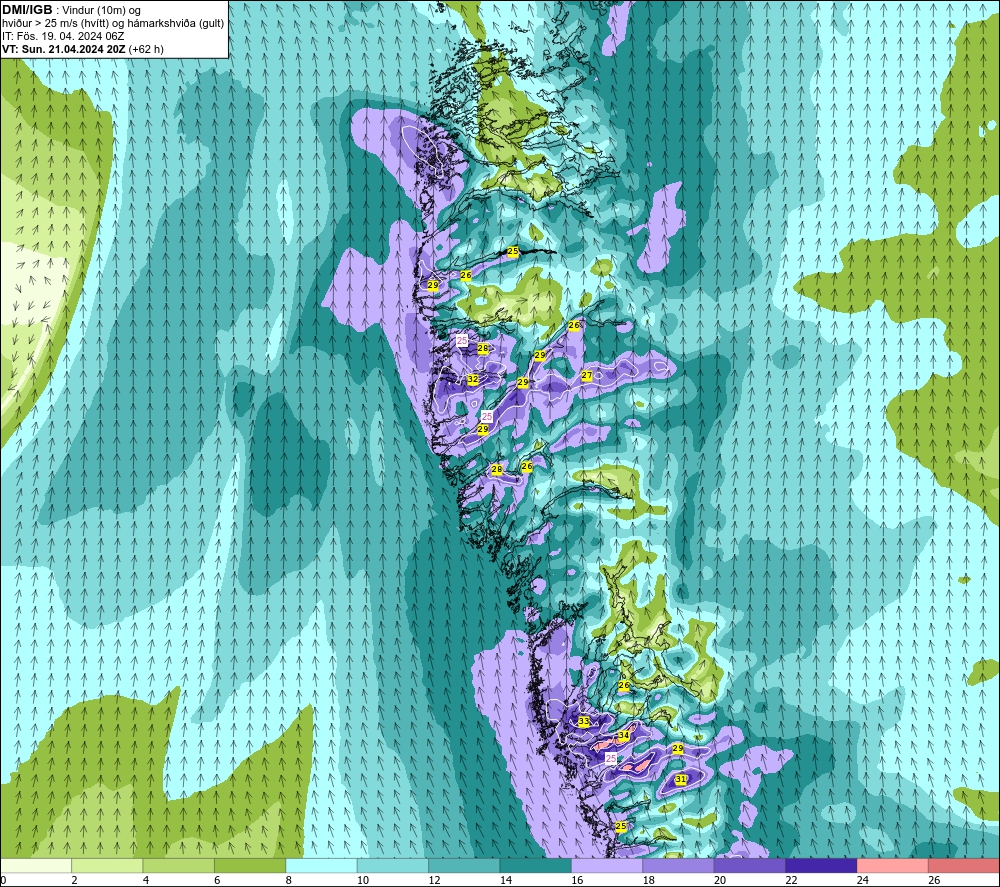Select the yellow gust label 31

[680, 779]
